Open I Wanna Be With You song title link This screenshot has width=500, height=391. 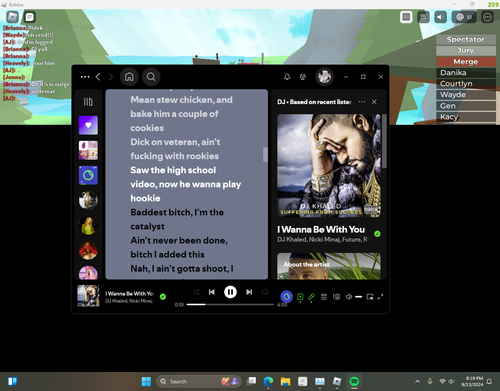click(x=321, y=230)
